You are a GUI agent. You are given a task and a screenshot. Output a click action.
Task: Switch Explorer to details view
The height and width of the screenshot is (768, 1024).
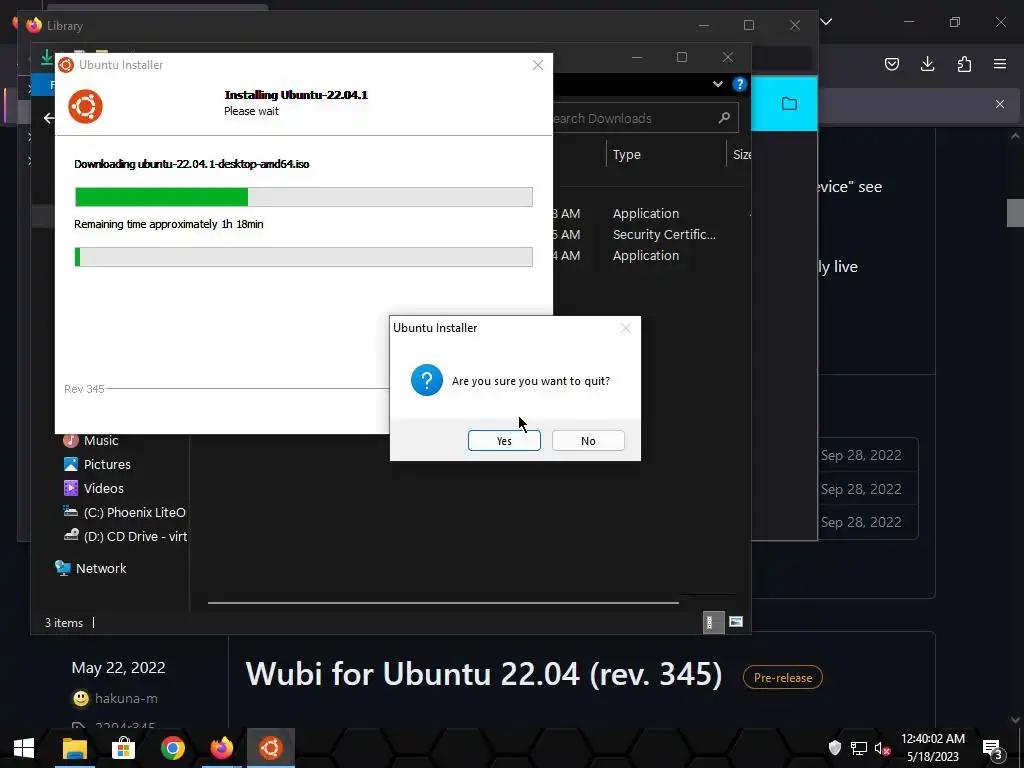[x=713, y=622]
